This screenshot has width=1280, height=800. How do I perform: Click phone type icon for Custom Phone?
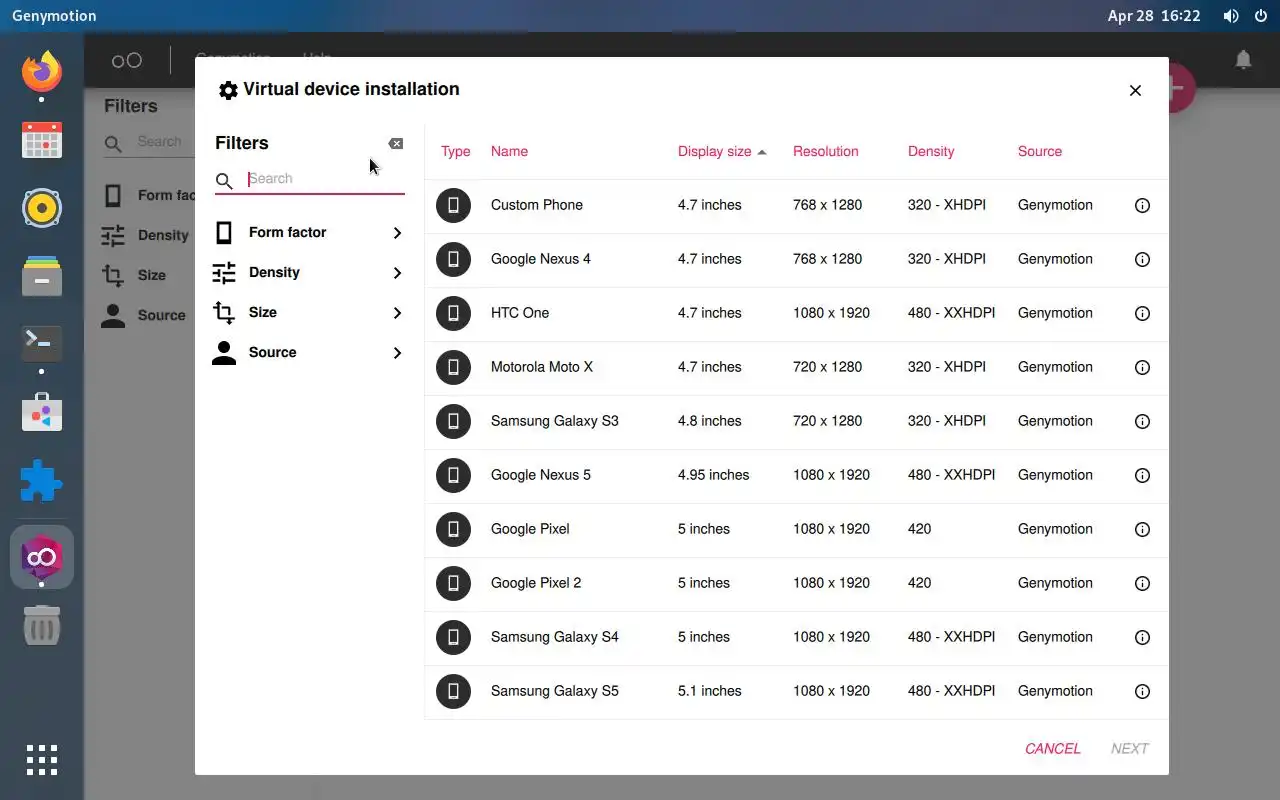click(x=453, y=205)
